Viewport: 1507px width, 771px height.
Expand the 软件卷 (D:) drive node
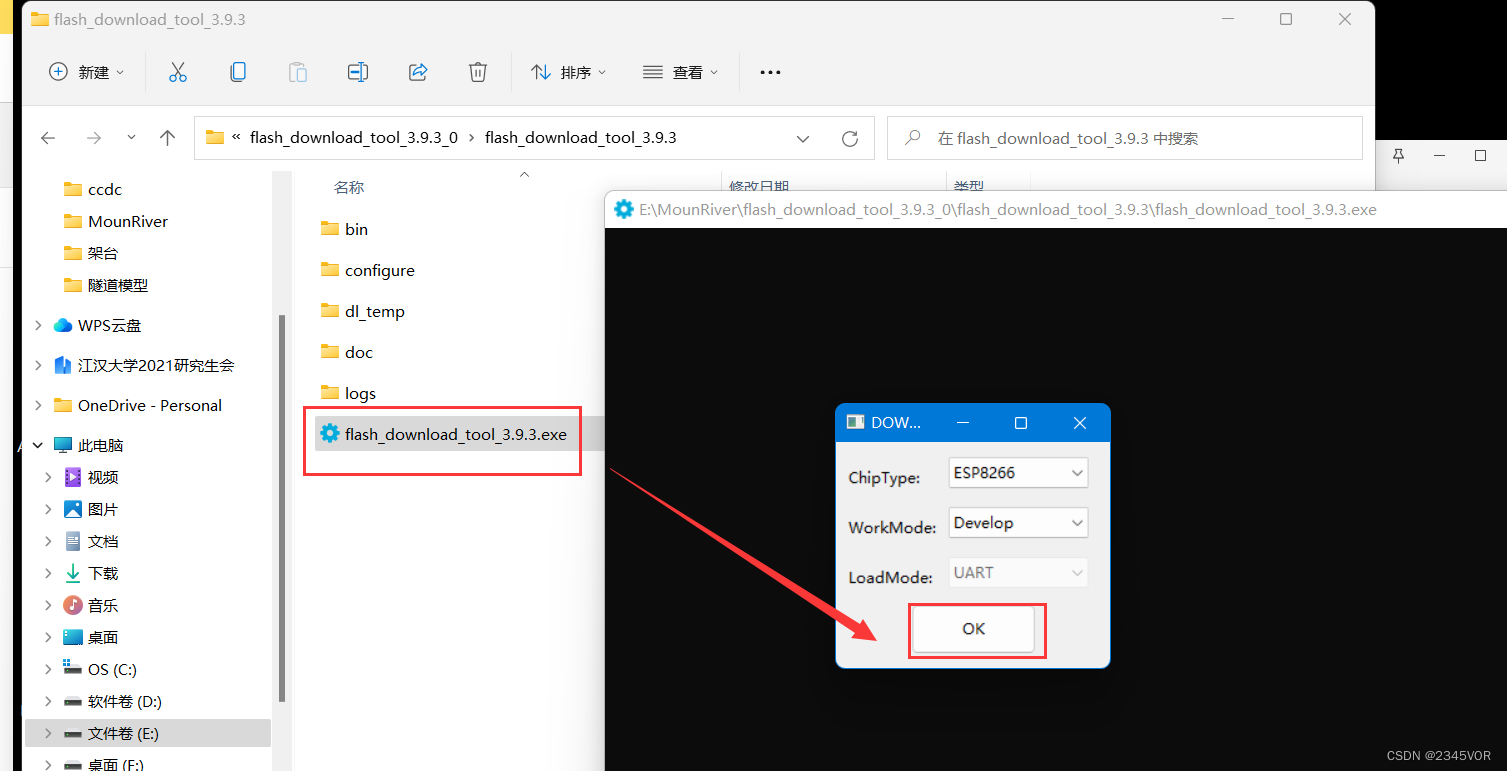point(48,701)
